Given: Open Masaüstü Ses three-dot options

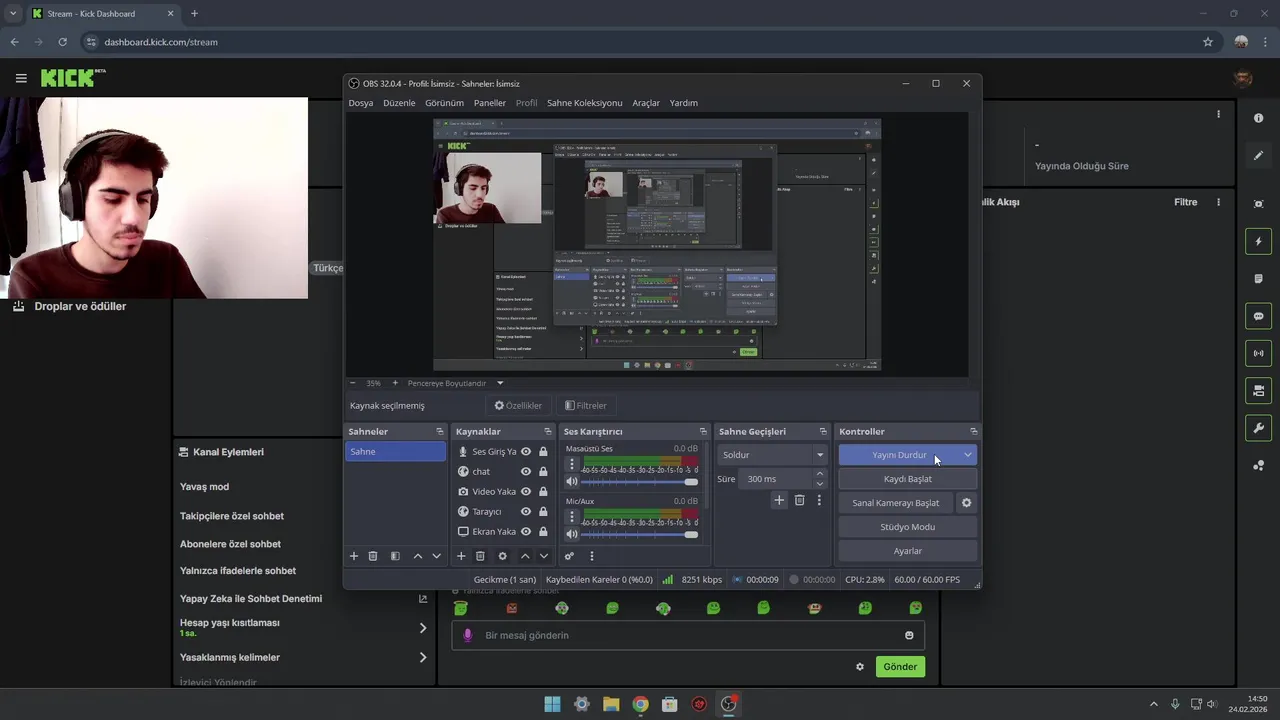Looking at the screenshot, I should coord(572,465).
